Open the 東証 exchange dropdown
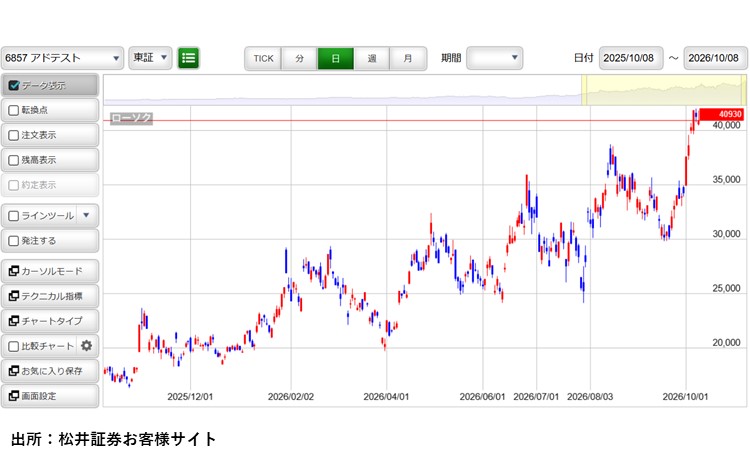Image resolution: width=750 pixels, height=454 pixels. [x=150, y=58]
